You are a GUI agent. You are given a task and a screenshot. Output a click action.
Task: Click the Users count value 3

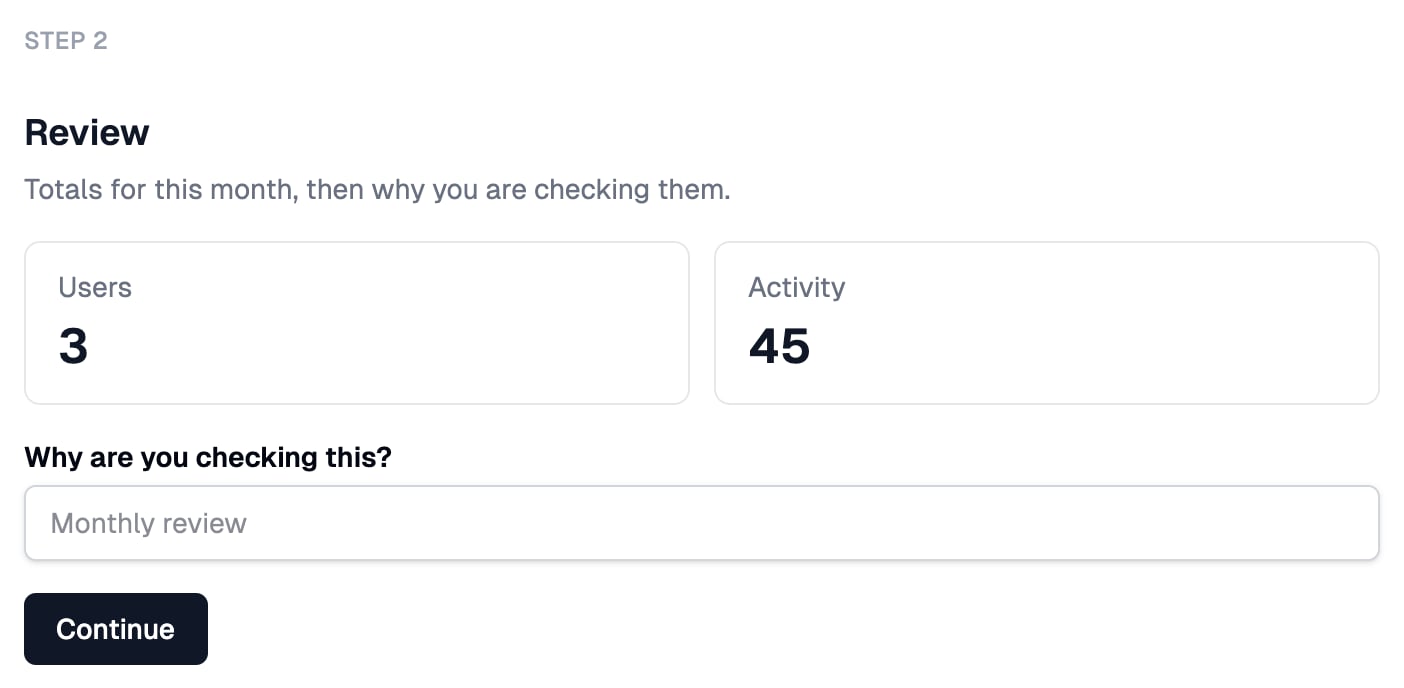click(74, 346)
